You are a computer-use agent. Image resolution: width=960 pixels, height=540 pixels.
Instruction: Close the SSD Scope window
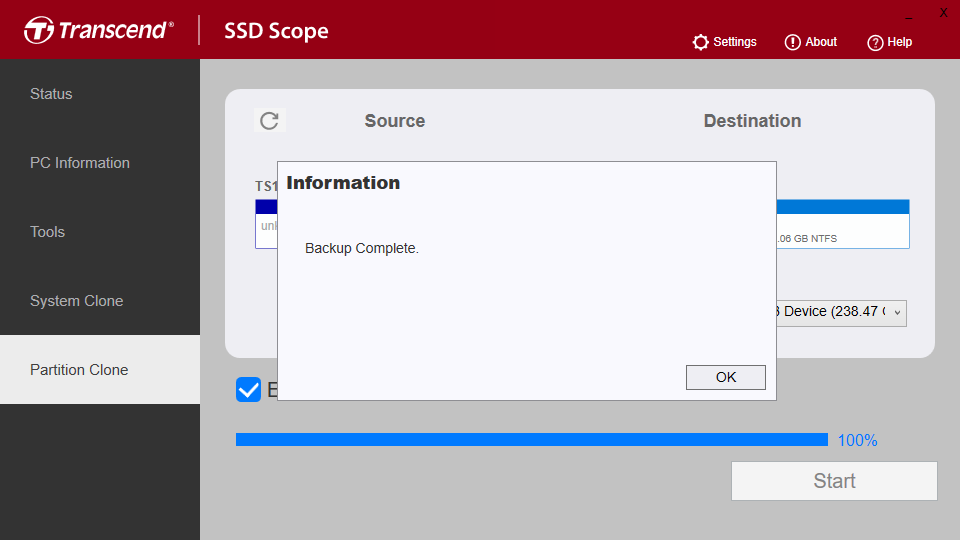[943, 13]
